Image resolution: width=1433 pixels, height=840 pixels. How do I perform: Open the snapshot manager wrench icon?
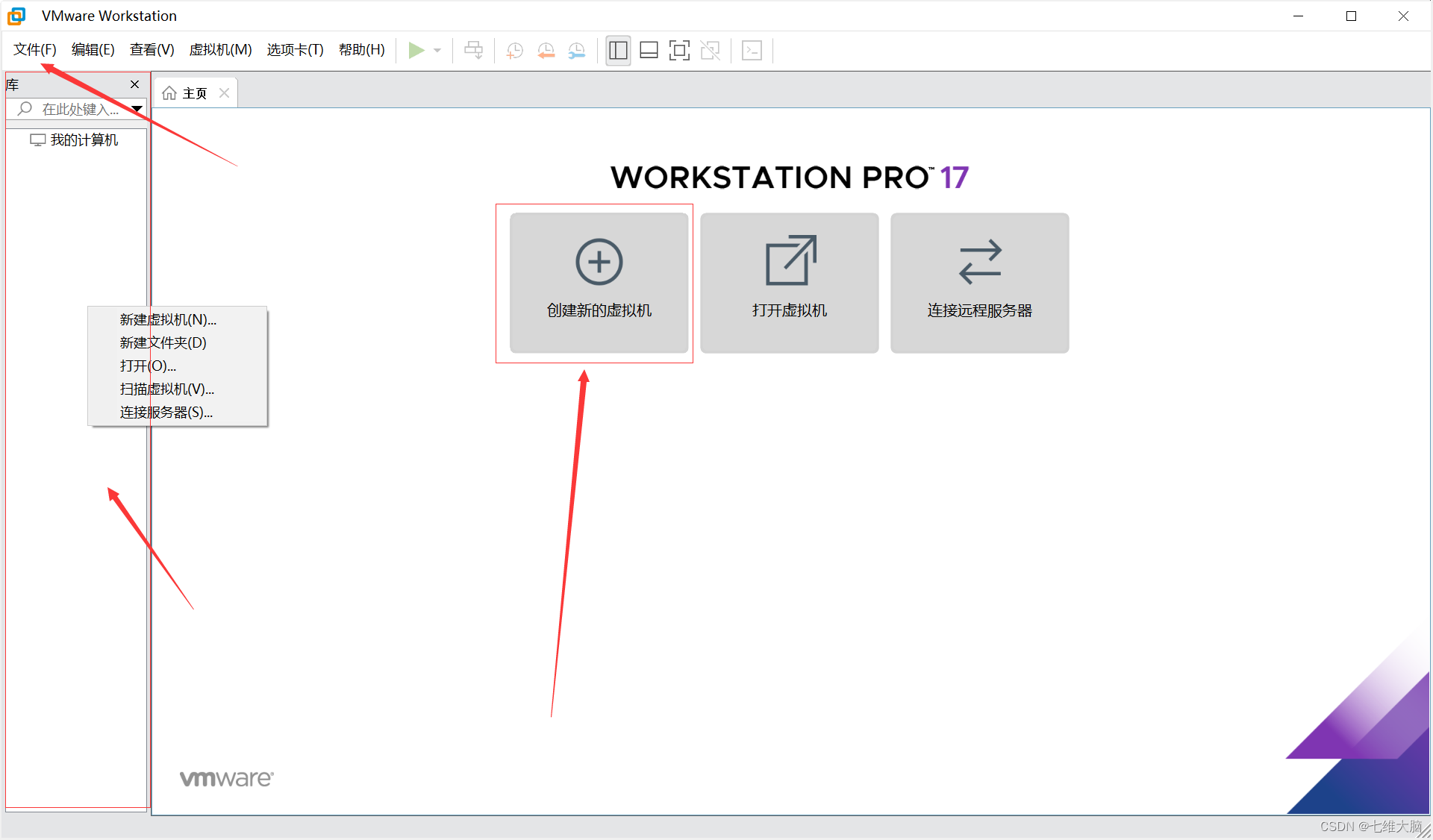tap(577, 50)
